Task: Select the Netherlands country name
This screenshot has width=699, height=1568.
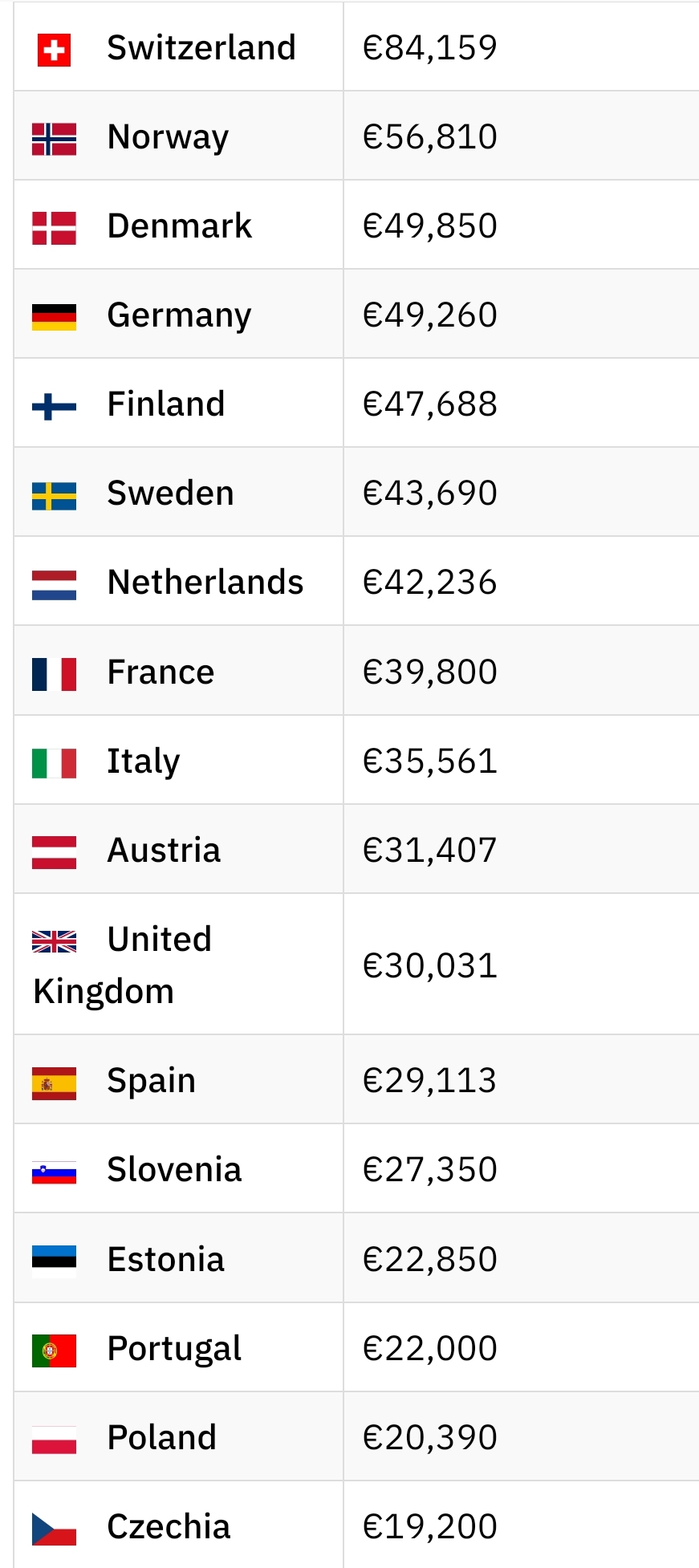Action: click(x=205, y=582)
